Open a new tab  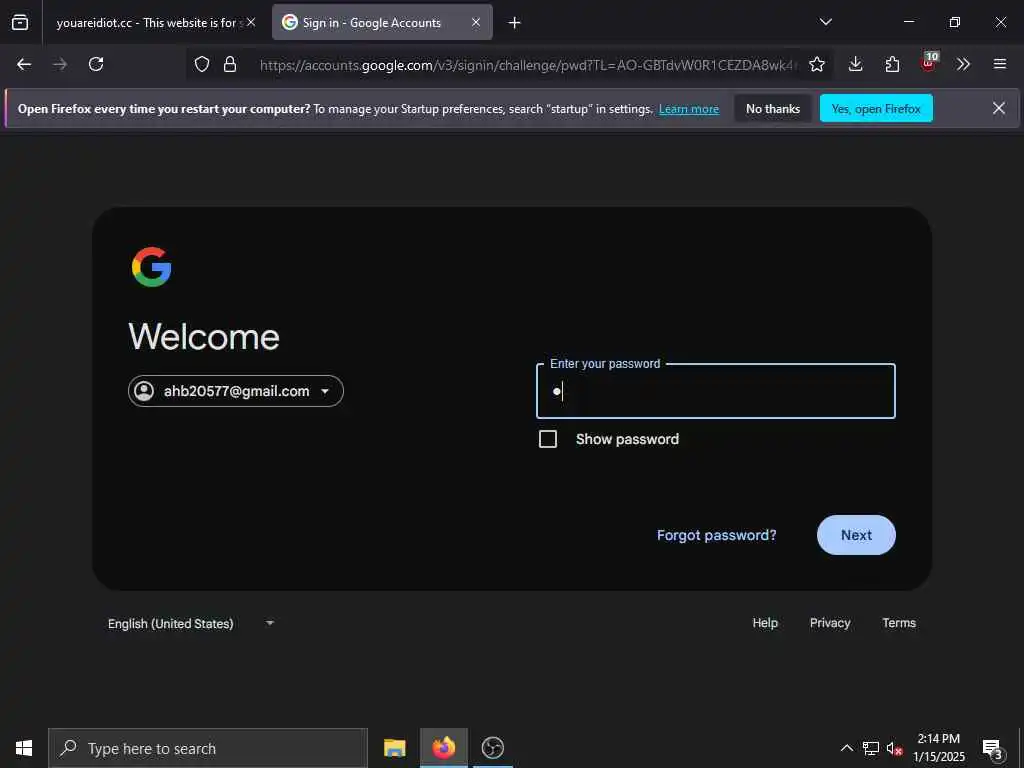[515, 23]
